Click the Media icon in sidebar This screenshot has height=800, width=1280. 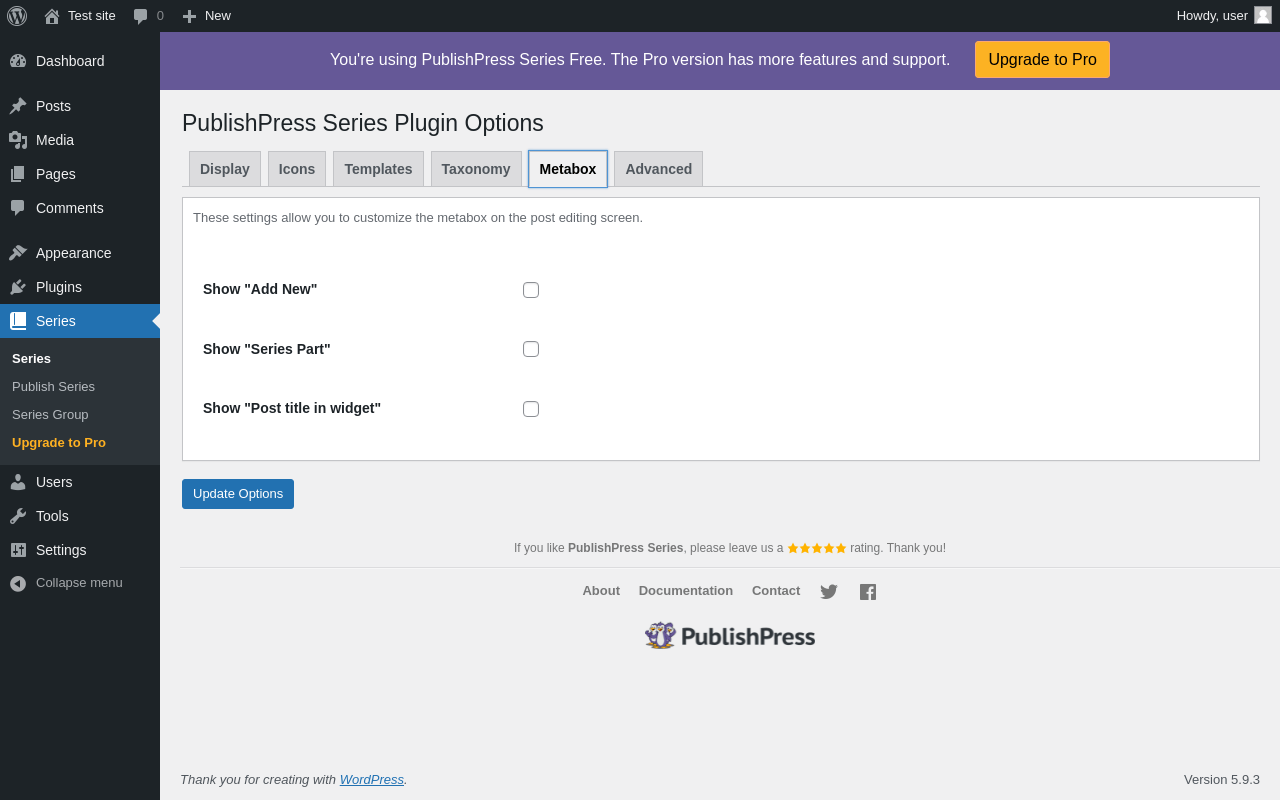(x=18, y=140)
